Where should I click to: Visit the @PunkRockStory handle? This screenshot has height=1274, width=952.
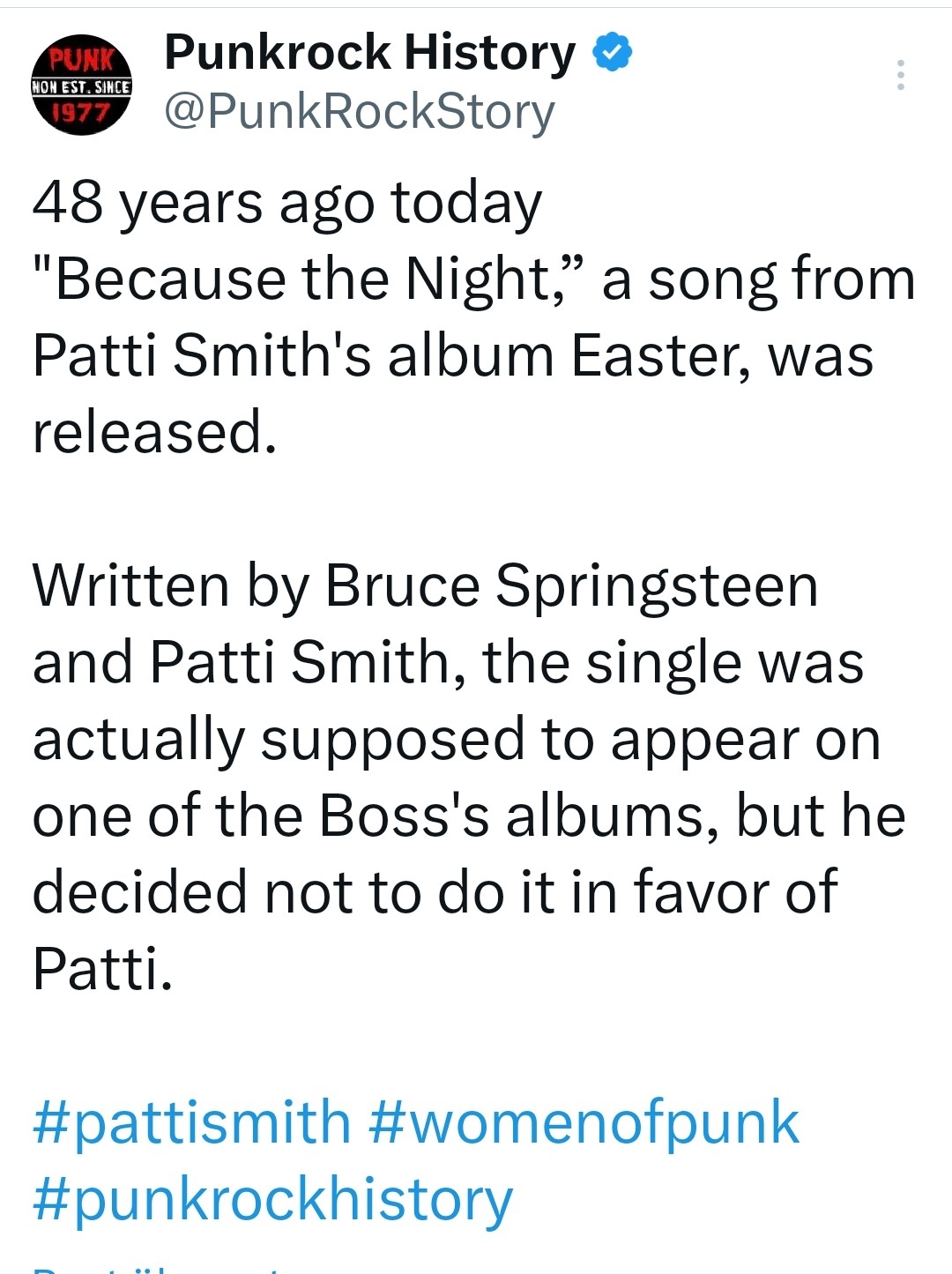pyautogui.click(x=360, y=112)
